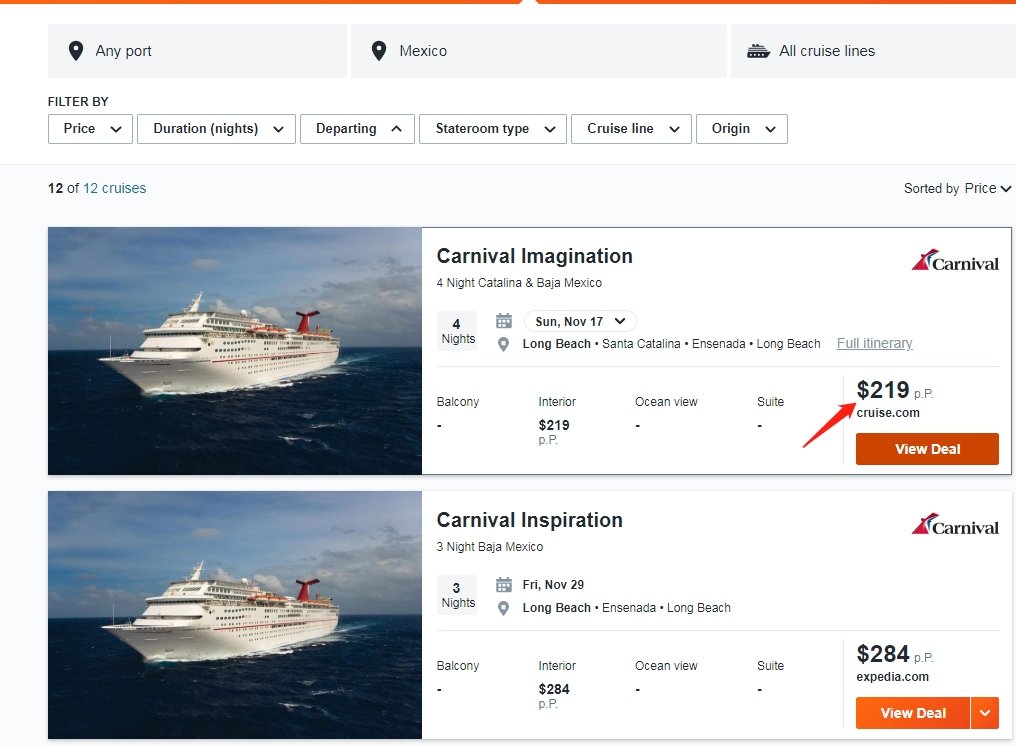Click the route pin icon for Carnival Inspiration

[503, 608]
